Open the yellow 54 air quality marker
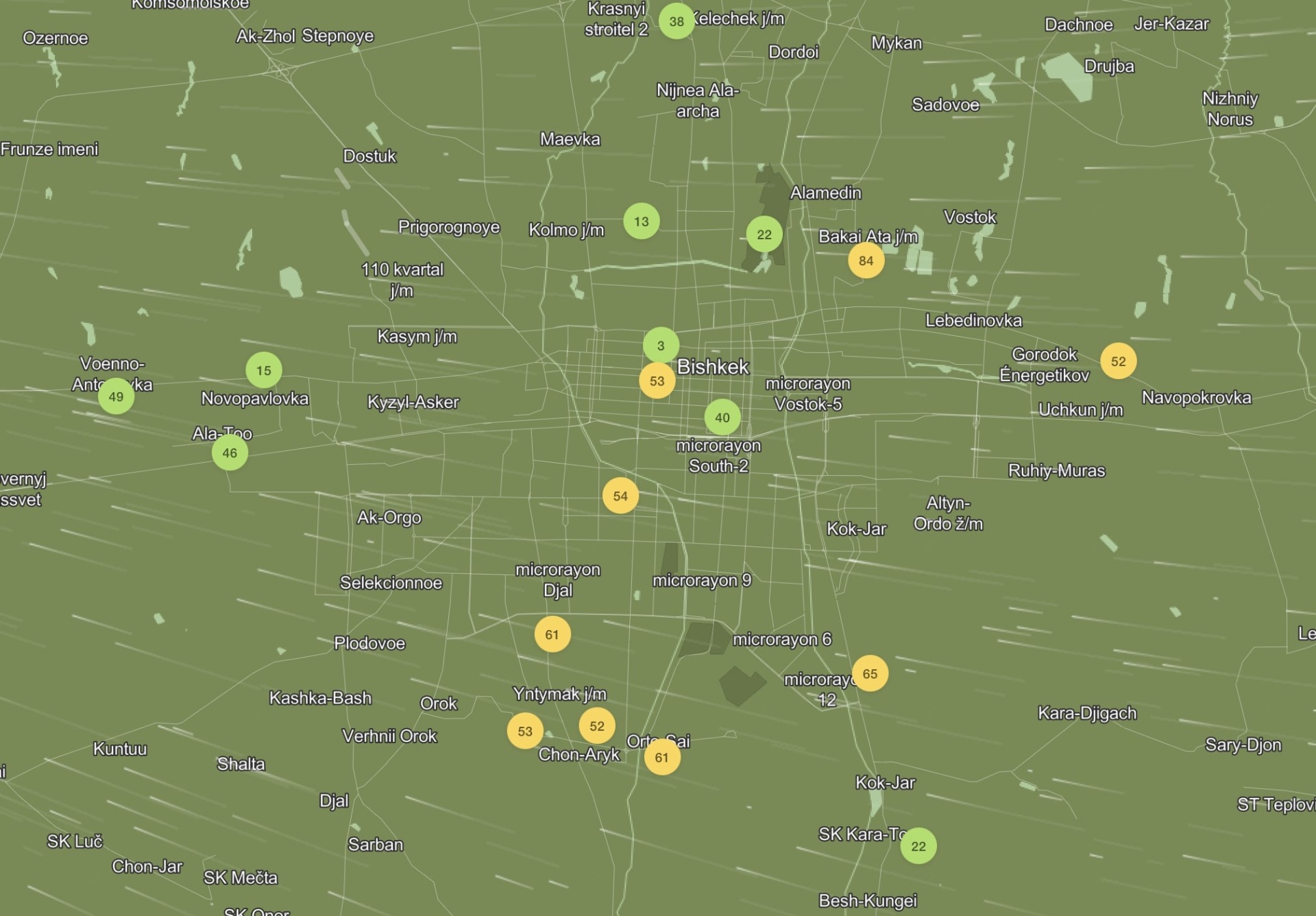 click(x=620, y=496)
